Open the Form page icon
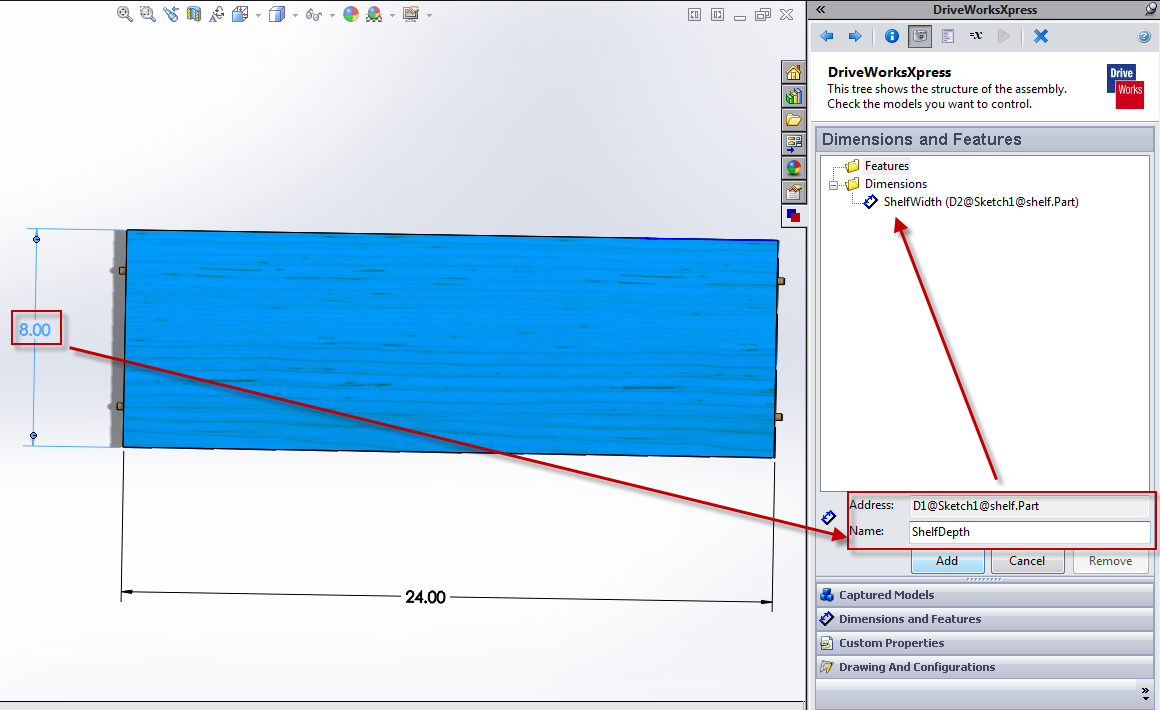 pyautogui.click(x=948, y=36)
